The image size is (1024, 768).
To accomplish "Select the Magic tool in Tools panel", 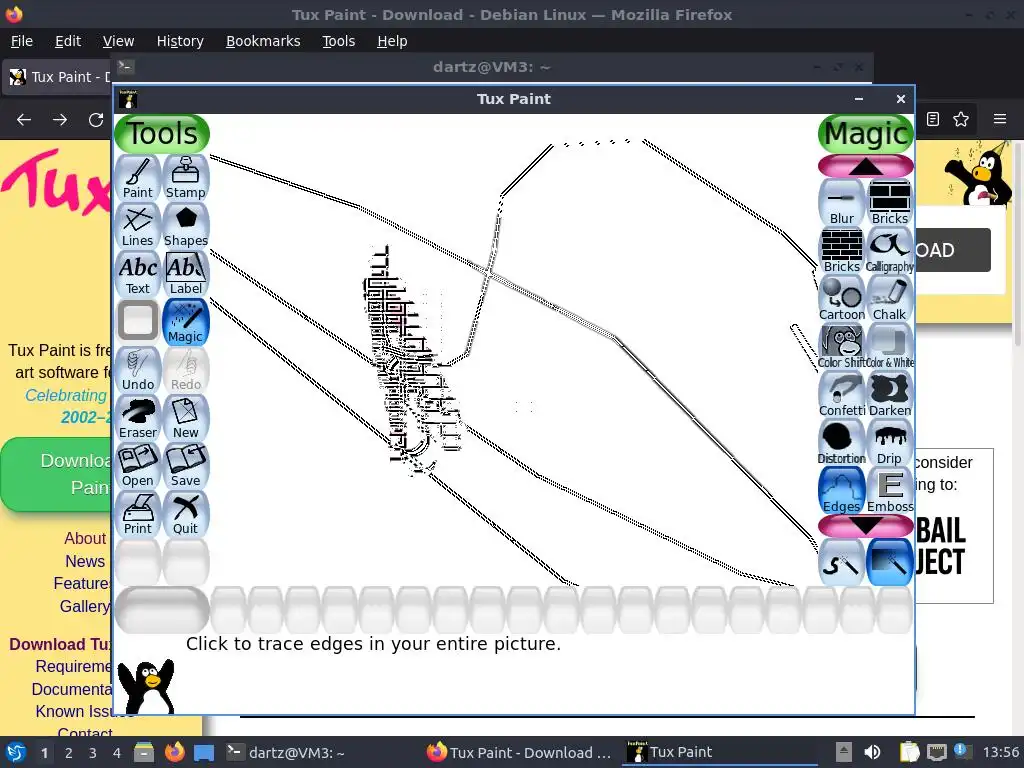I will click(x=185, y=322).
